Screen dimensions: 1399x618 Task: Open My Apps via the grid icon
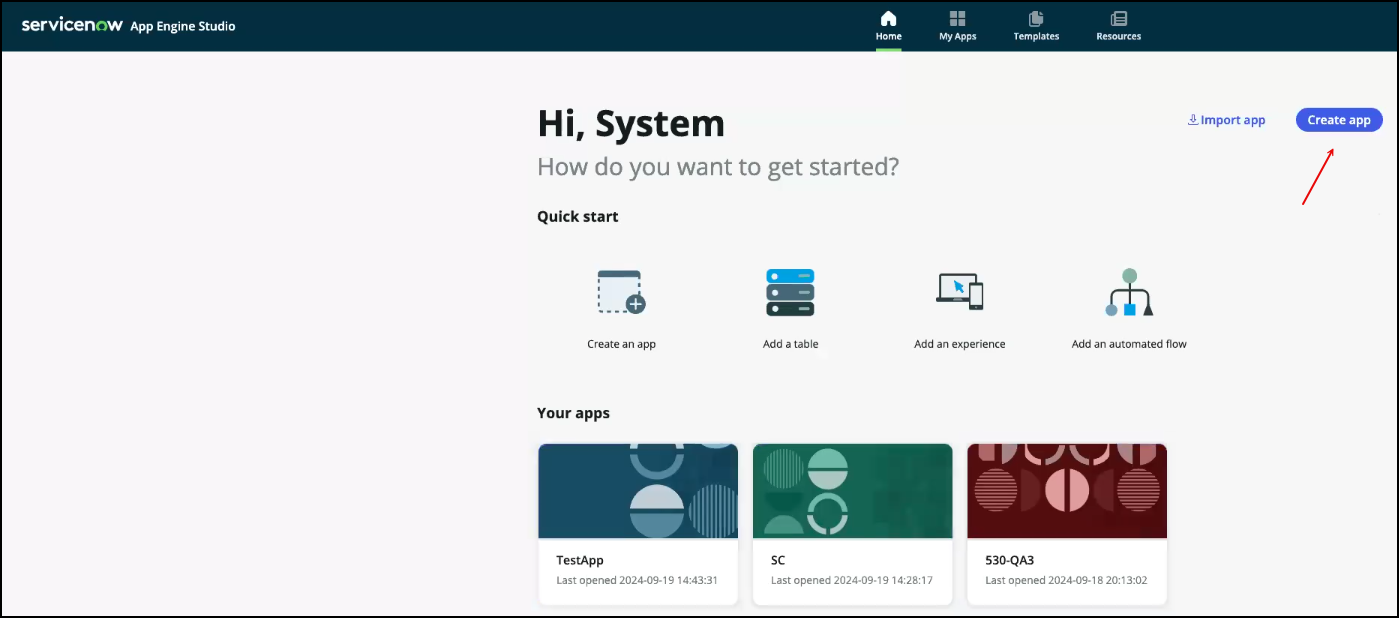point(957,19)
